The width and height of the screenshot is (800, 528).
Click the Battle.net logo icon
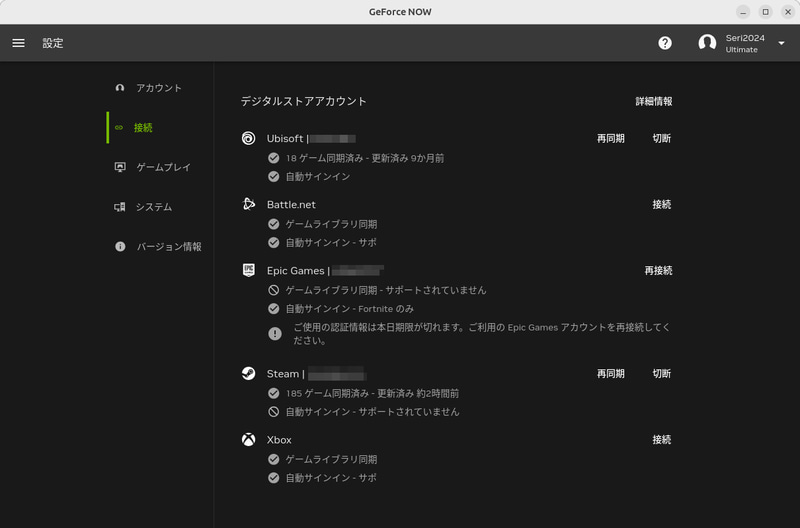(x=248, y=204)
